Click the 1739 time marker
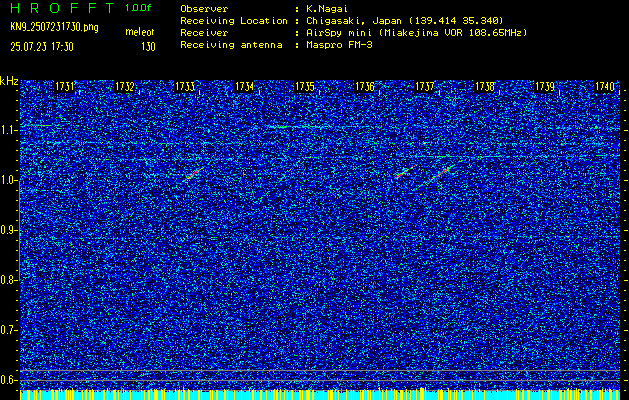 (545, 86)
